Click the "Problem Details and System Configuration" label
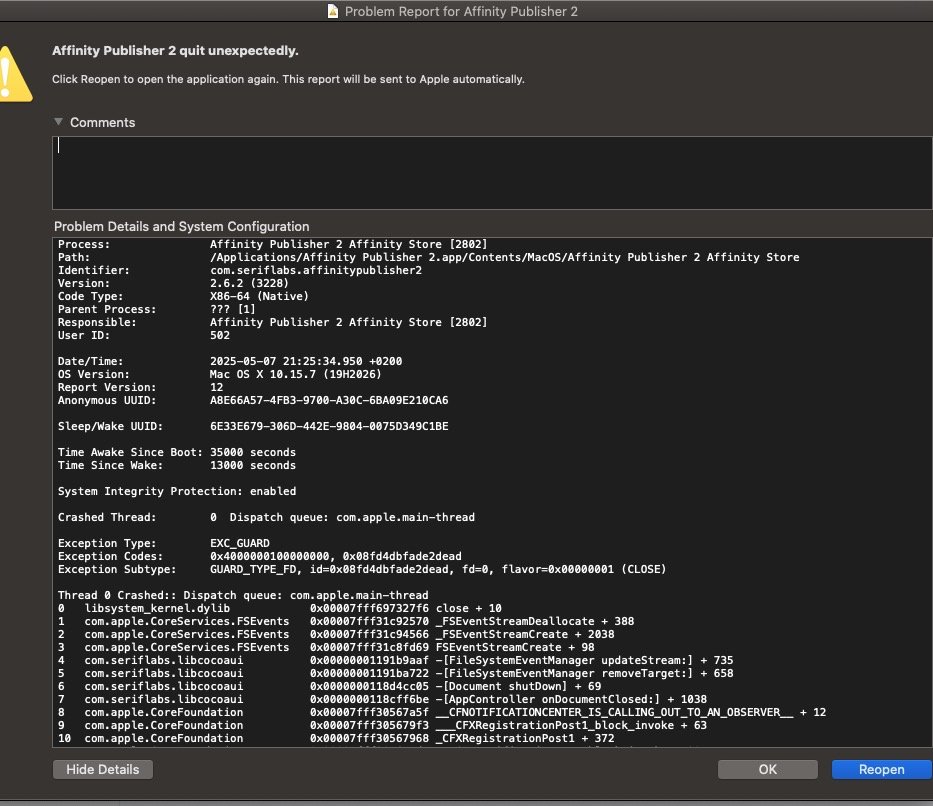Image resolution: width=933 pixels, height=806 pixels. tap(181, 227)
